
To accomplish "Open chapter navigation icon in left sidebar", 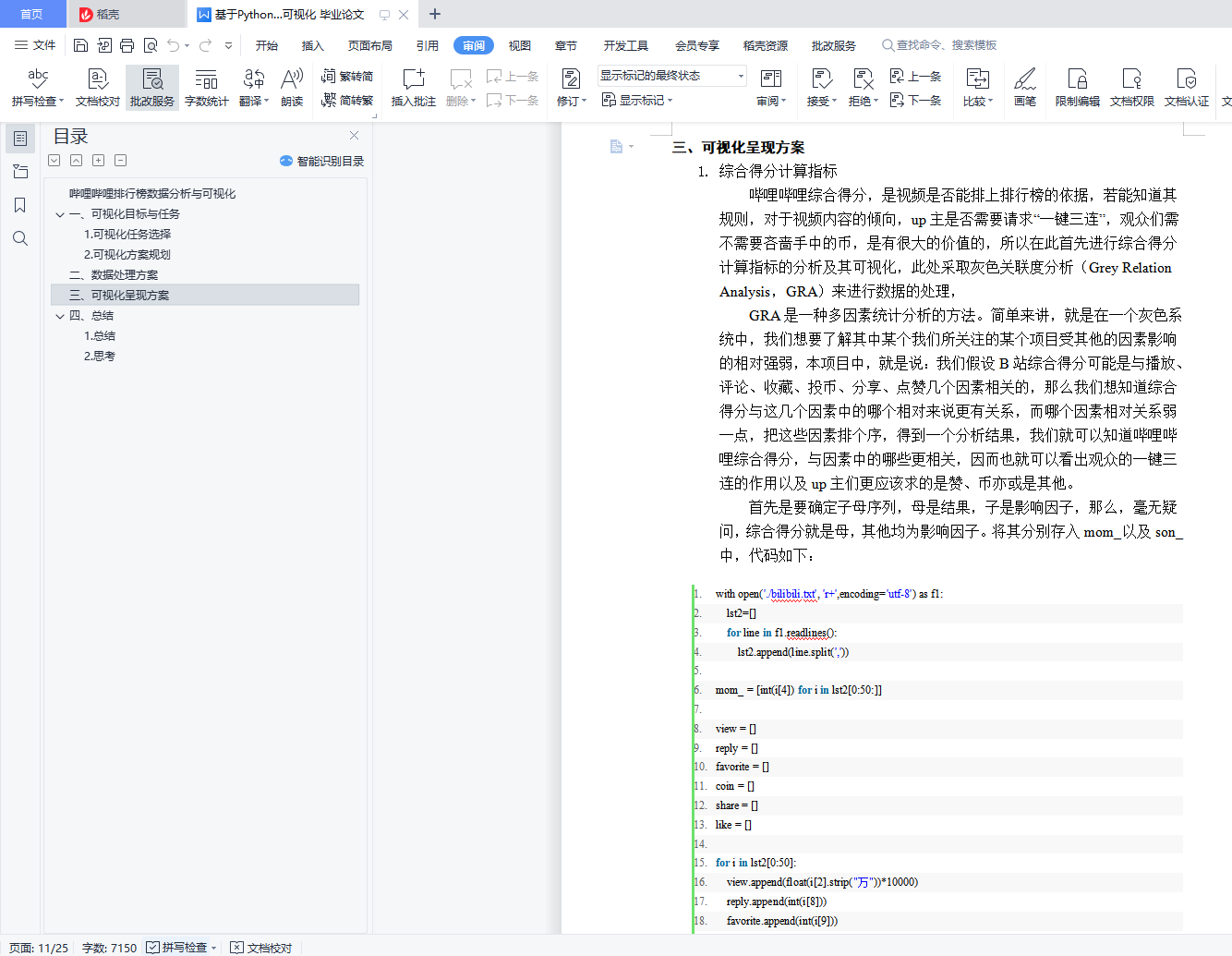I will click(x=20, y=172).
